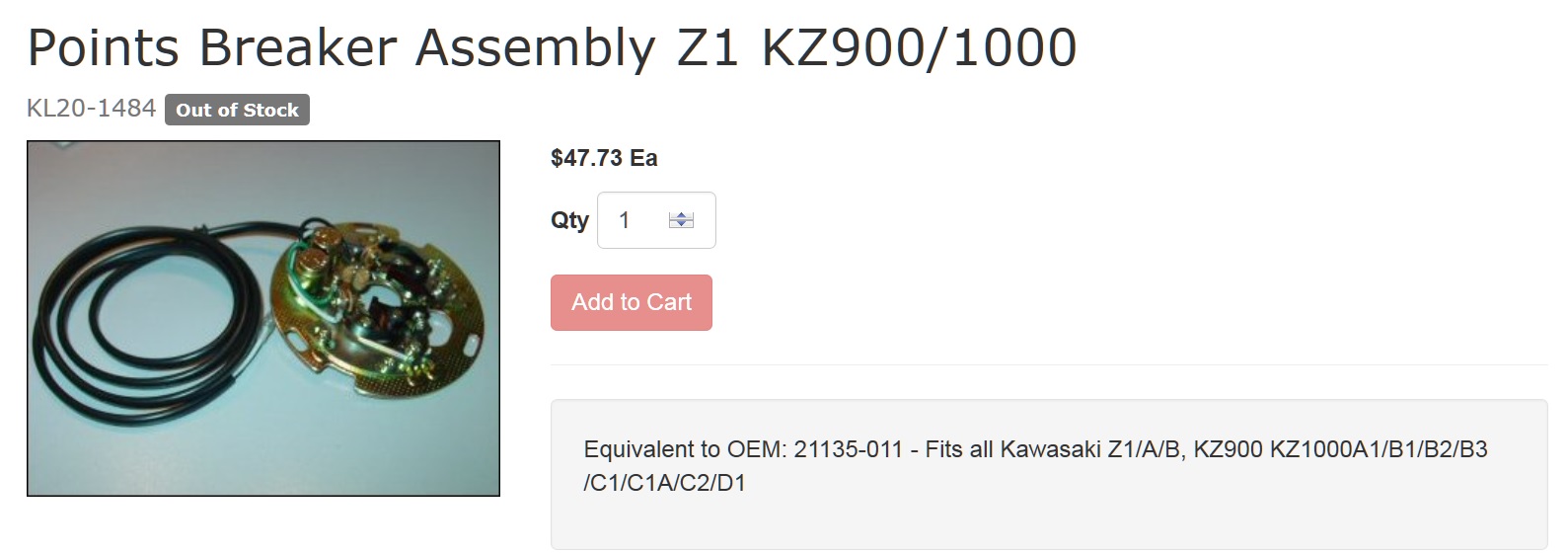Focus the Qty number input field
1568x554 pixels.
coord(656,219)
